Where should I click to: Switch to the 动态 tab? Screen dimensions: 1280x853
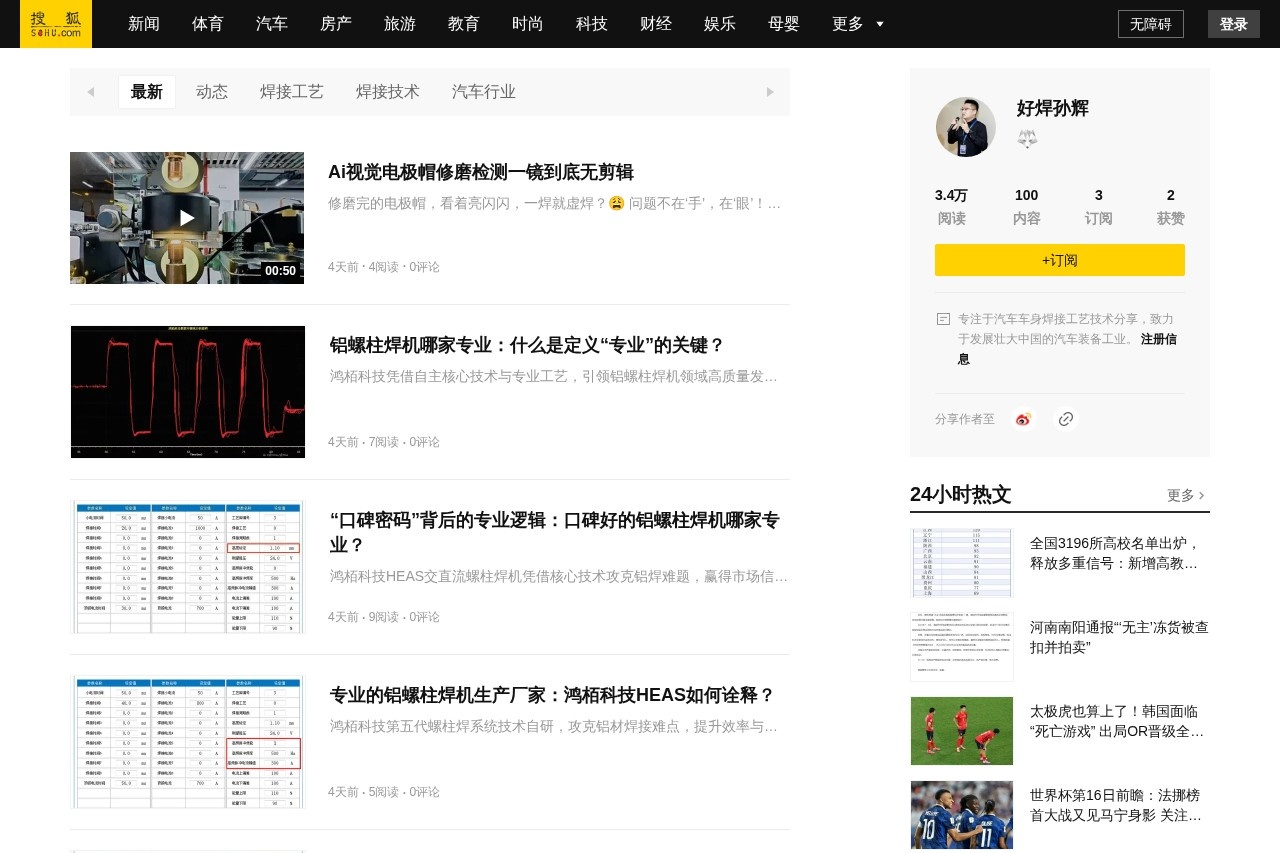(212, 92)
